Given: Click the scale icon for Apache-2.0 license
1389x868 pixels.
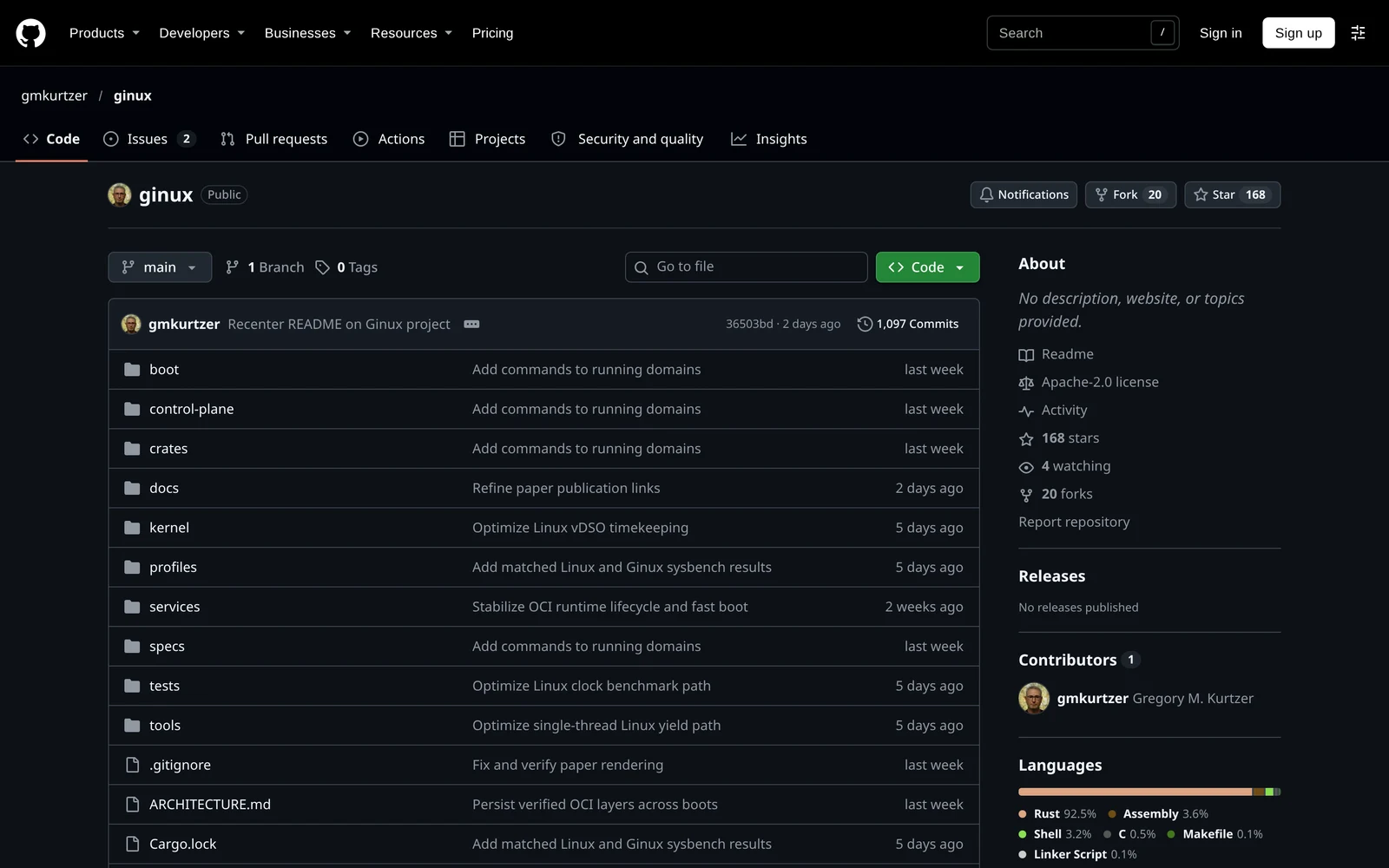Looking at the screenshot, I should click(x=1026, y=383).
